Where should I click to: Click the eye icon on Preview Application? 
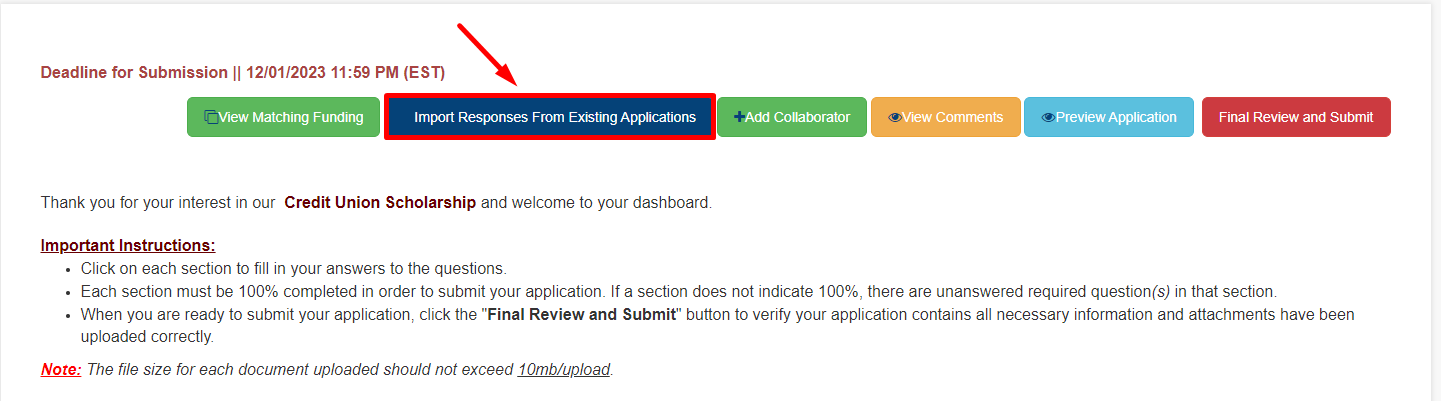1048,117
